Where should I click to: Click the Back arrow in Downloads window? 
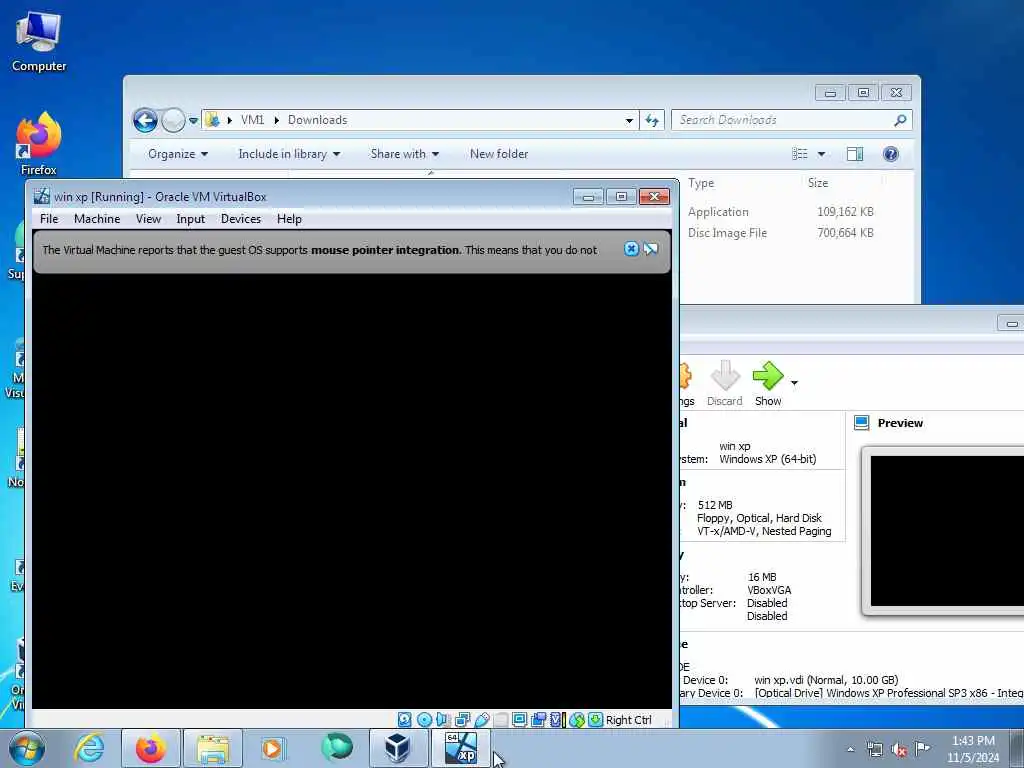pos(145,120)
